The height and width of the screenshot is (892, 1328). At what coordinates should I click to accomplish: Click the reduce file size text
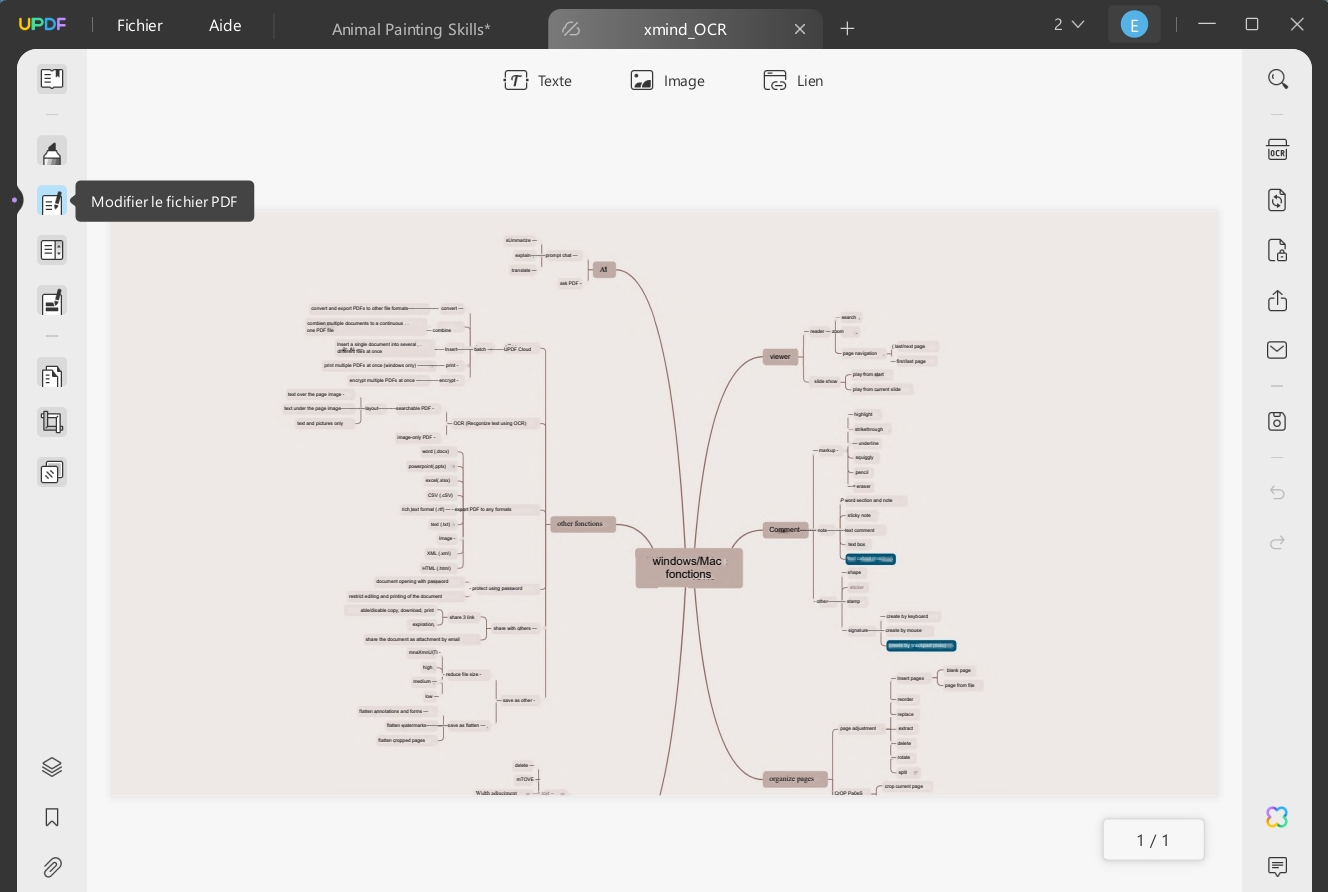pyautogui.click(x=463, y=674)
